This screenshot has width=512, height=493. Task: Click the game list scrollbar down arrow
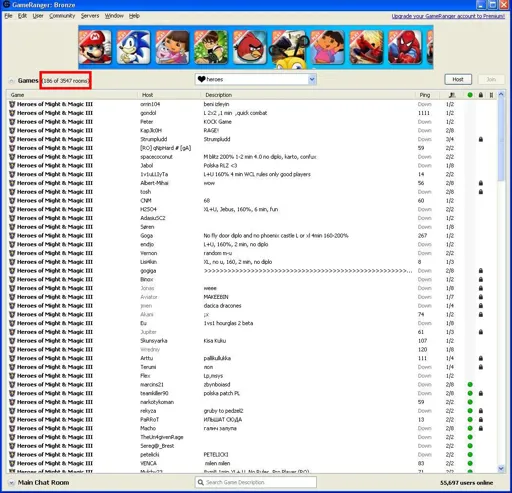tap(501, 469)
